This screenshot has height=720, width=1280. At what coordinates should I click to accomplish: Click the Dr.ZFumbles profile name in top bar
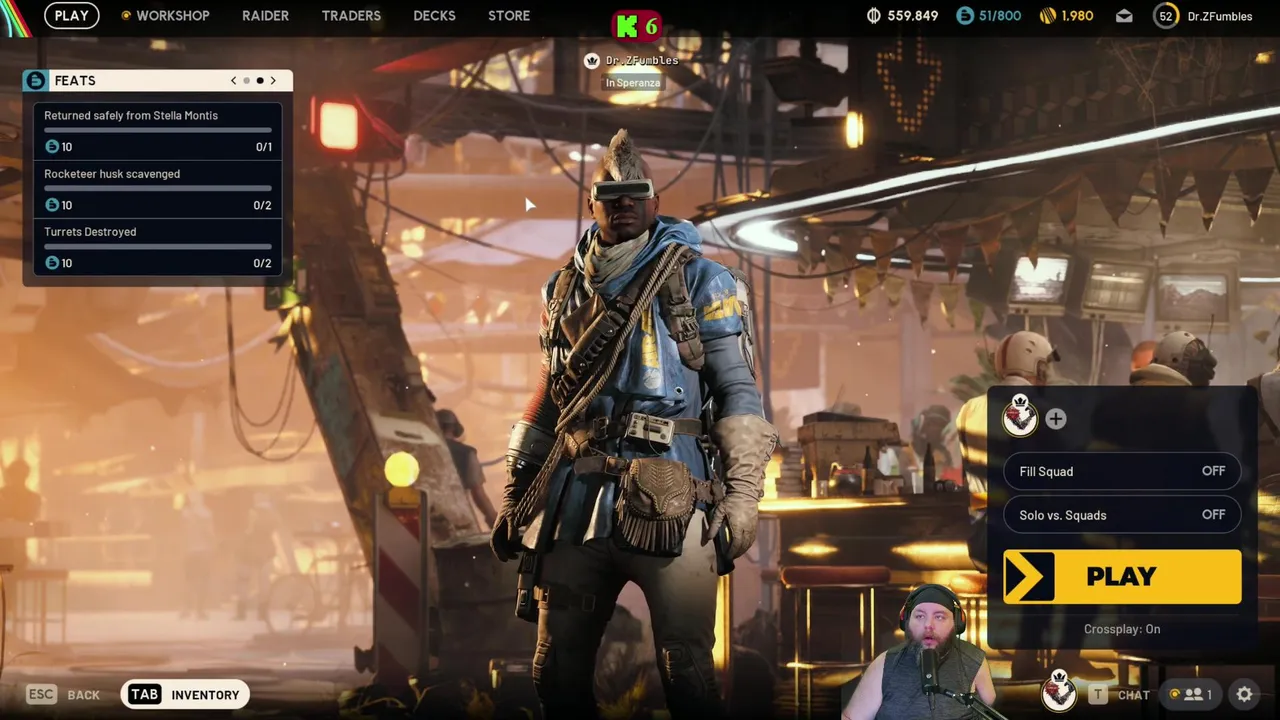(1219, 16)
